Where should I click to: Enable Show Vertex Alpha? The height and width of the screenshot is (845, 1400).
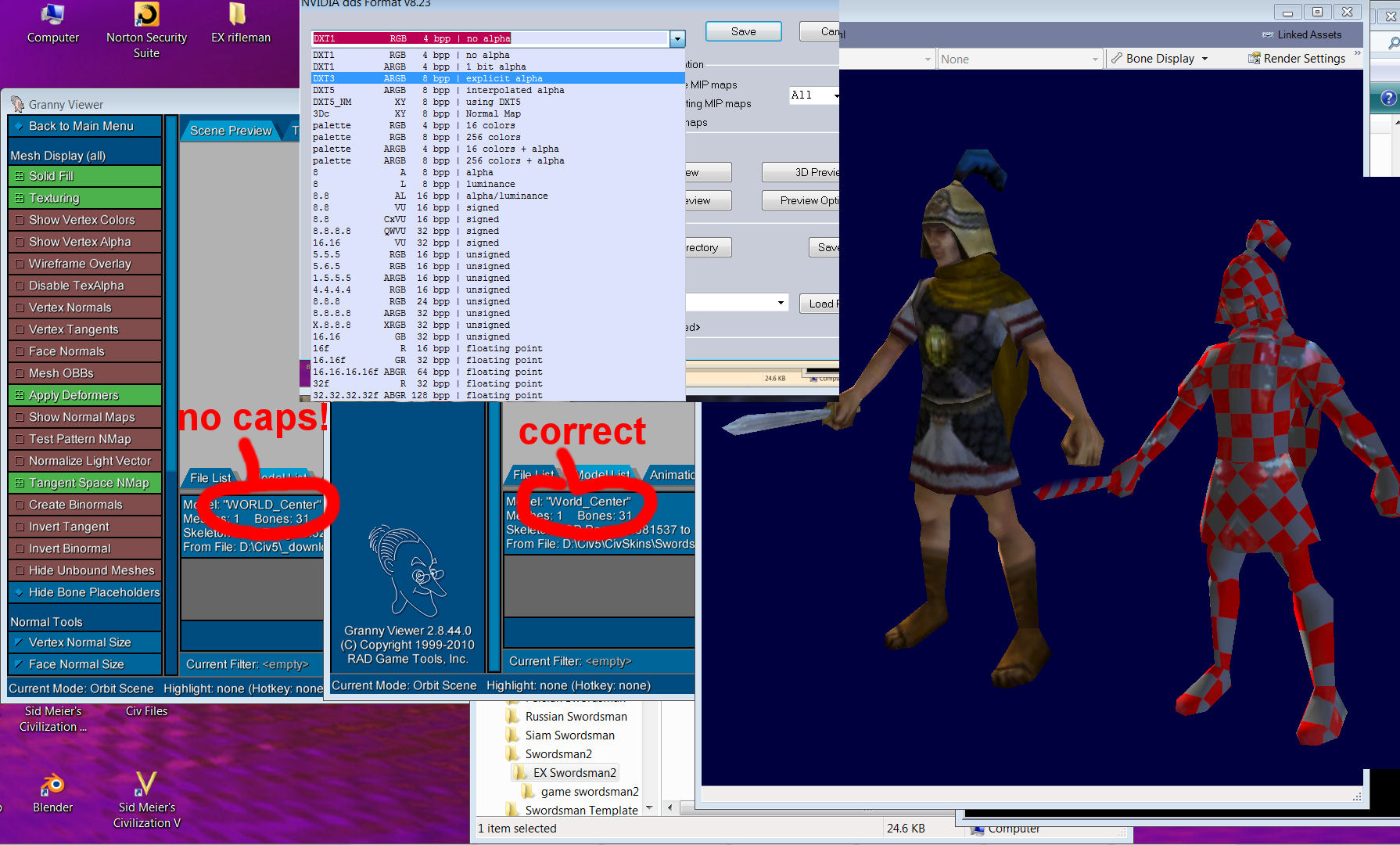(x=84, y=242)
